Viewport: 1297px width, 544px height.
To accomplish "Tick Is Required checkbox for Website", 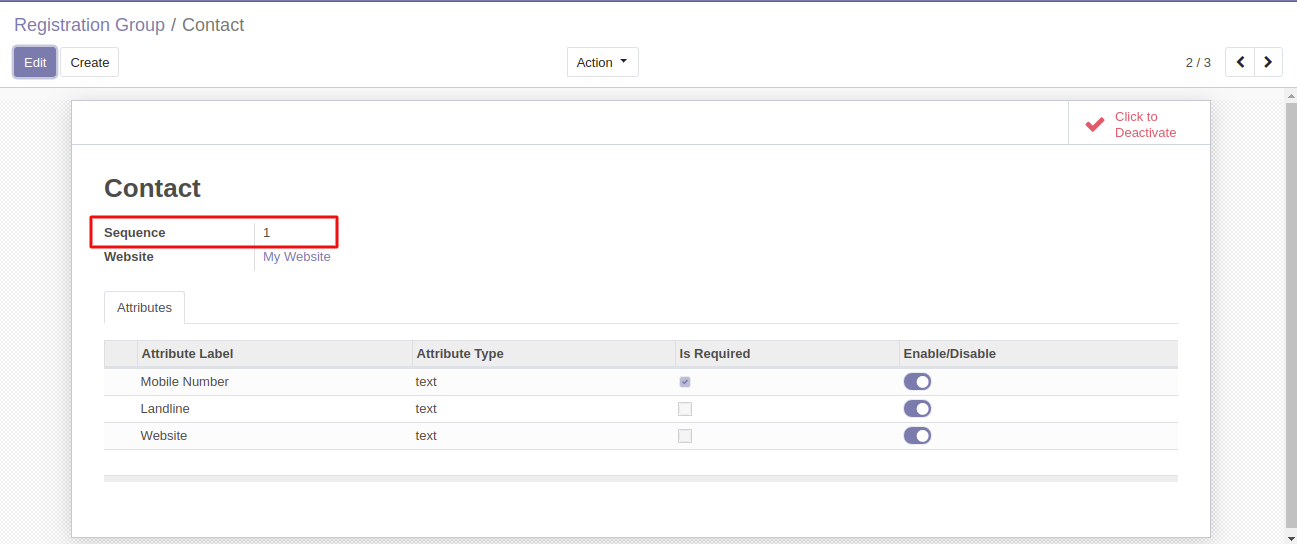I will pyautogui.click(x=685, y=436).
